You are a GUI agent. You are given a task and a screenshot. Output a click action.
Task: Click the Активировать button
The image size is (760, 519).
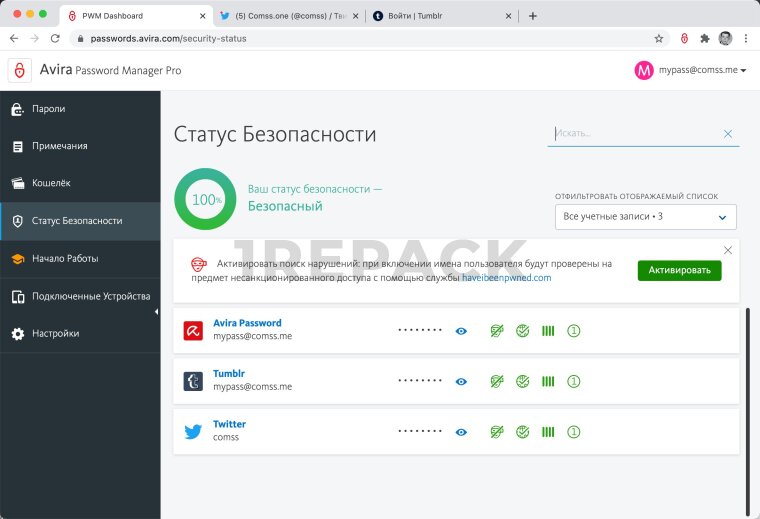679,270
